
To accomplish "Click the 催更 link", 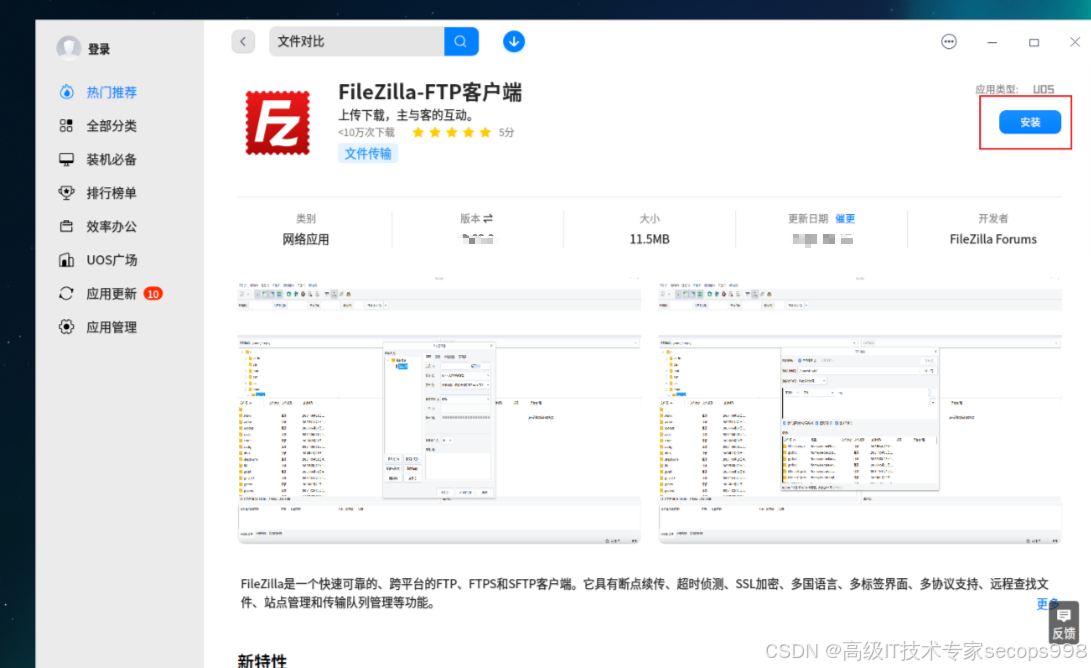I will 845,218.
